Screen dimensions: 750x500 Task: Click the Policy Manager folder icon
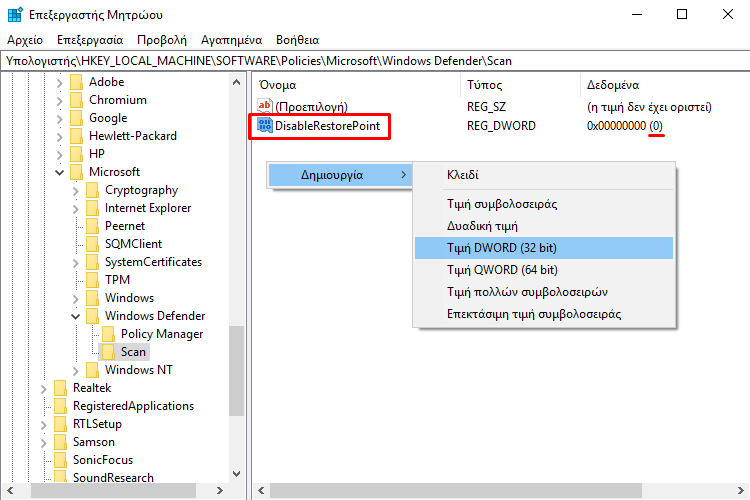(x=109, y=334)
